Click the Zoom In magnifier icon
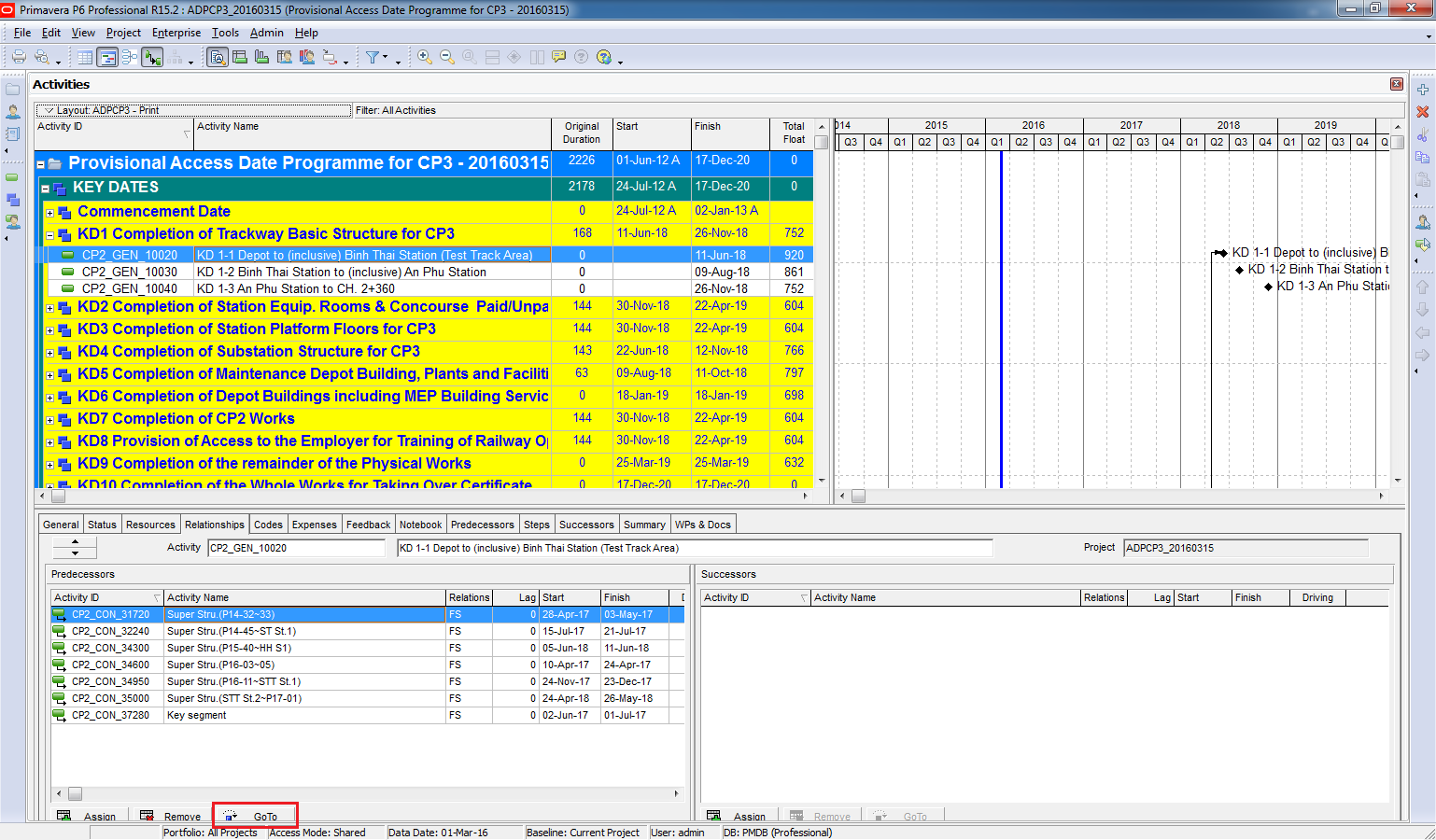This screenshot has width=1436, height=840. point(425,57)
